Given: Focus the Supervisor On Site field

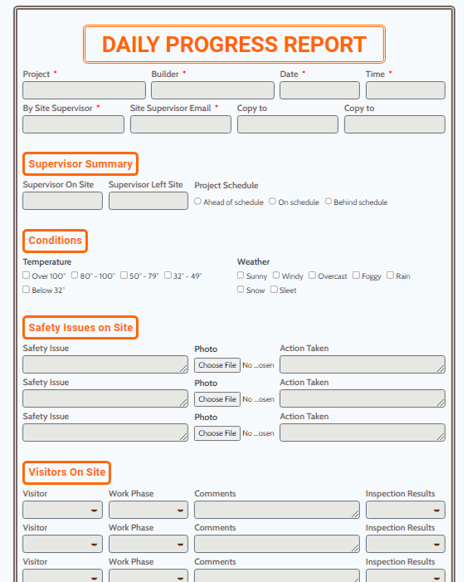Looking at the screenshot, I should tap(62, 201).
